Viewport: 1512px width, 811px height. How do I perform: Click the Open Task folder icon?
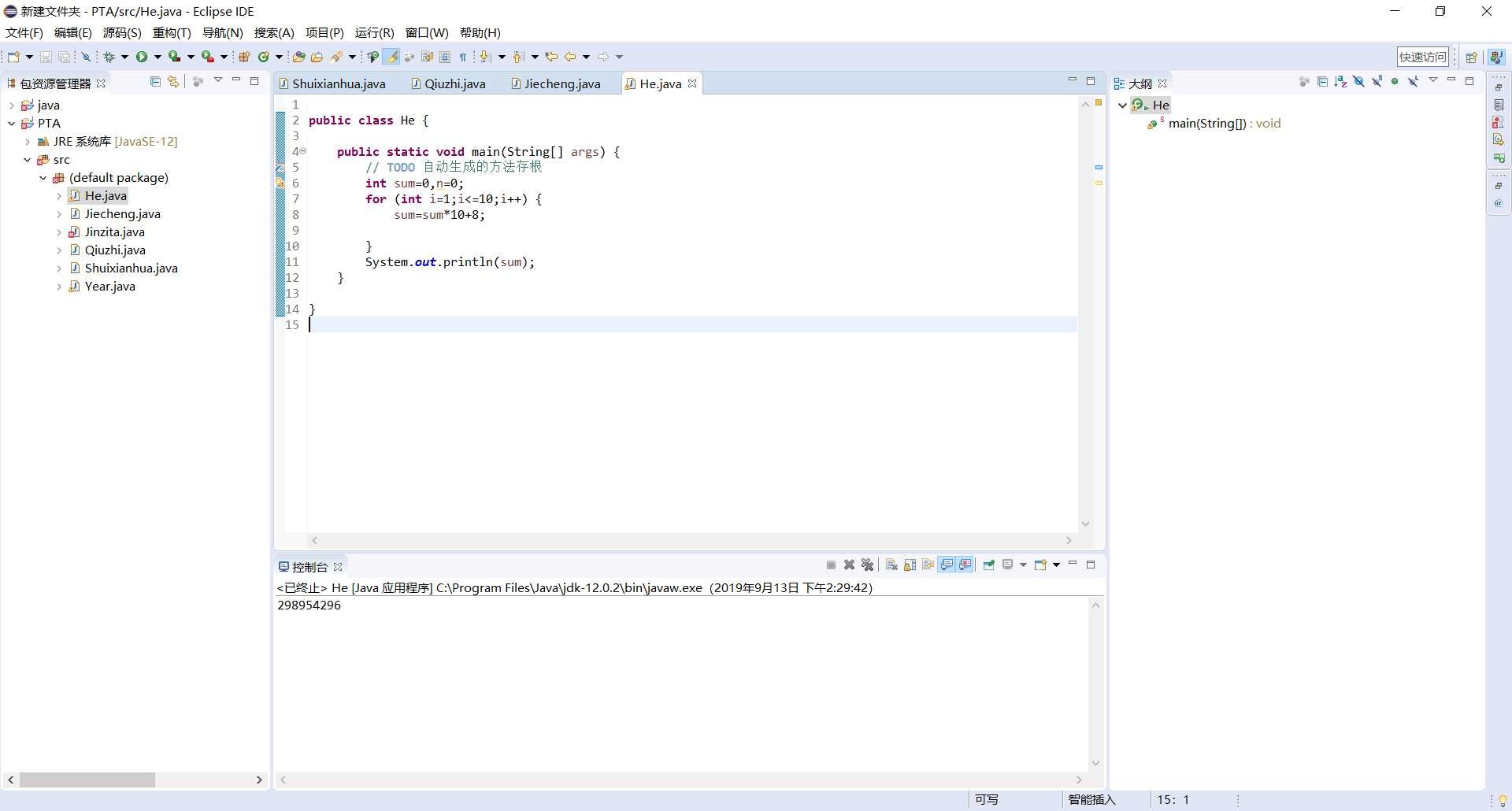click(317, 57)
